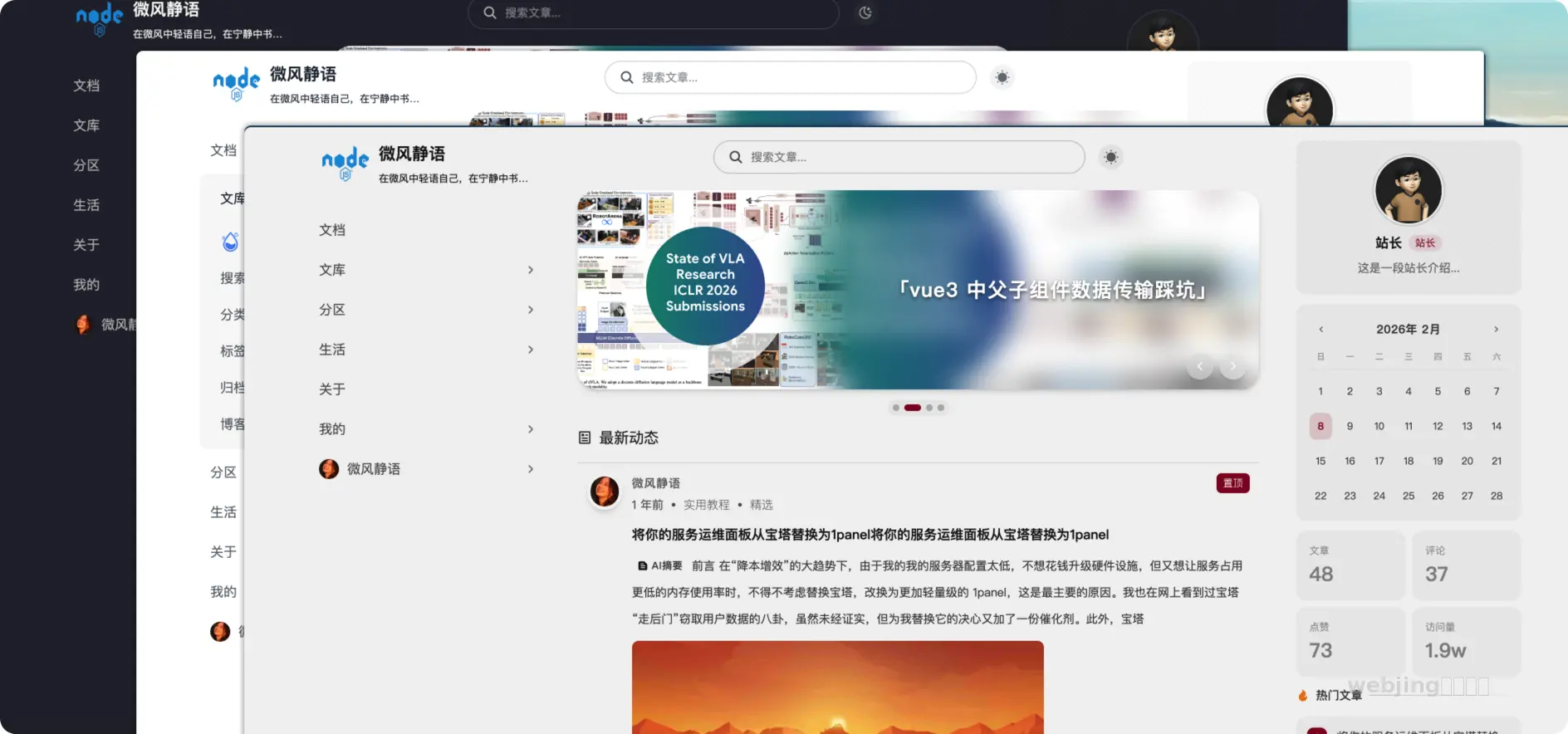Viewport: 1568px width, 734px height.
Task: Click the red 站长 role badge
Action: (1425, 243)
